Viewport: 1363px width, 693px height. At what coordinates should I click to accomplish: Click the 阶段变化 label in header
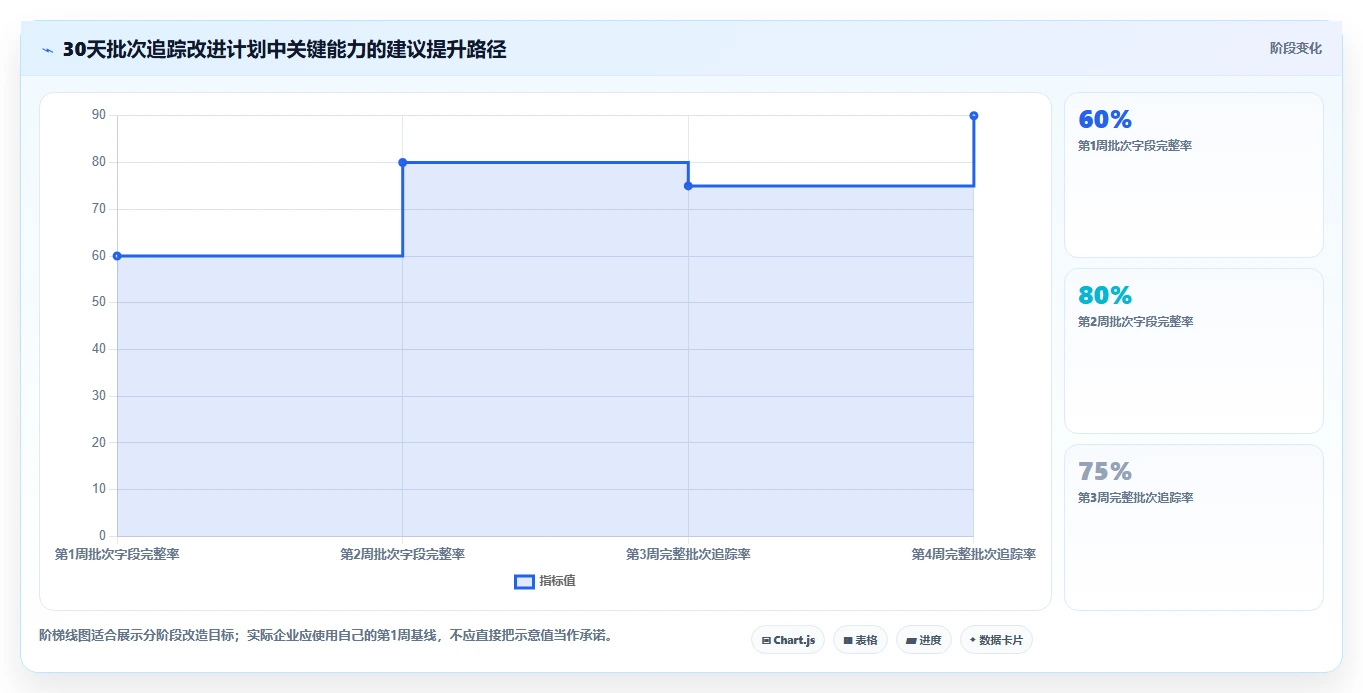[x=1295, y=48]
